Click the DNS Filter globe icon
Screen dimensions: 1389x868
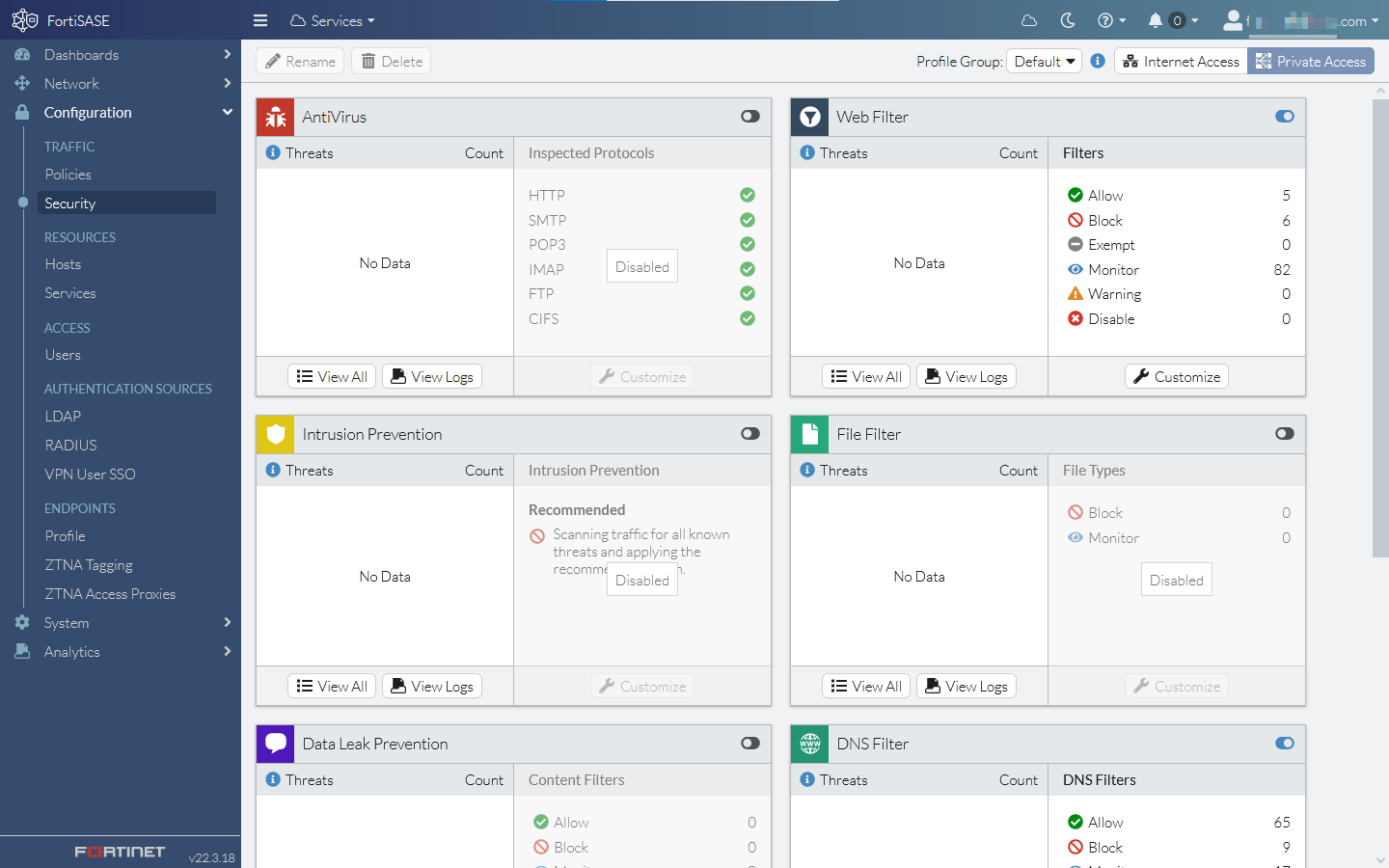tap(810, 744)
